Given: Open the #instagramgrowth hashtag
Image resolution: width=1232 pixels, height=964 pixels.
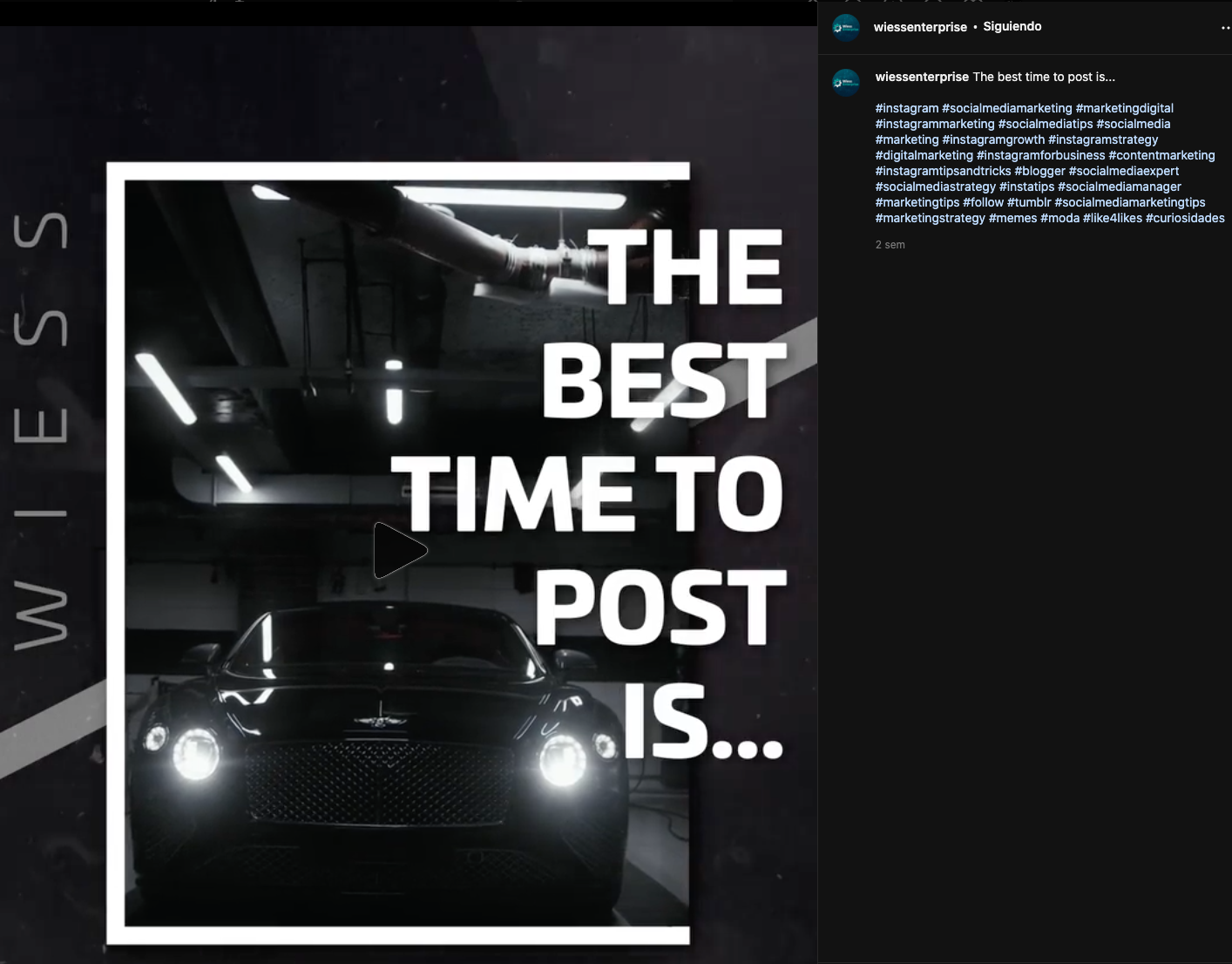Looking at the screenshot, I should [993, 139].
